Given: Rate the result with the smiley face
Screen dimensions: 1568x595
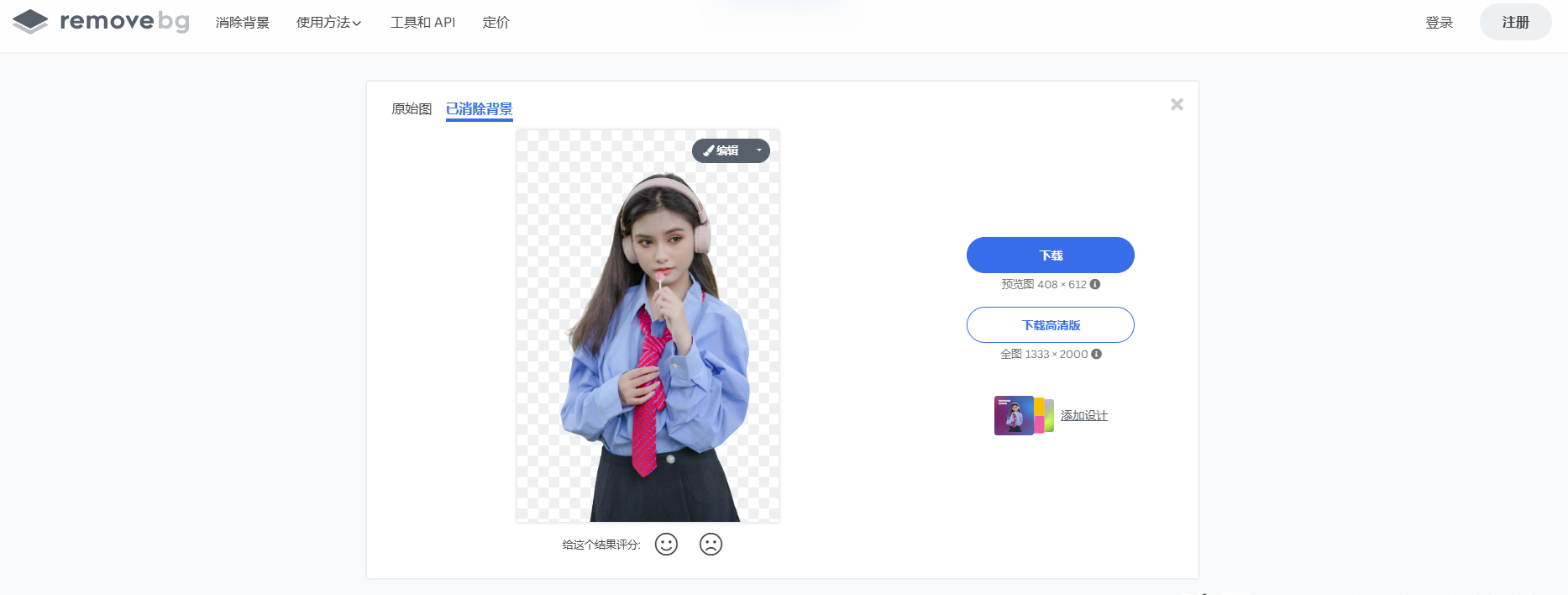Looking at the screenshot, I should click(x=666, y=545).
